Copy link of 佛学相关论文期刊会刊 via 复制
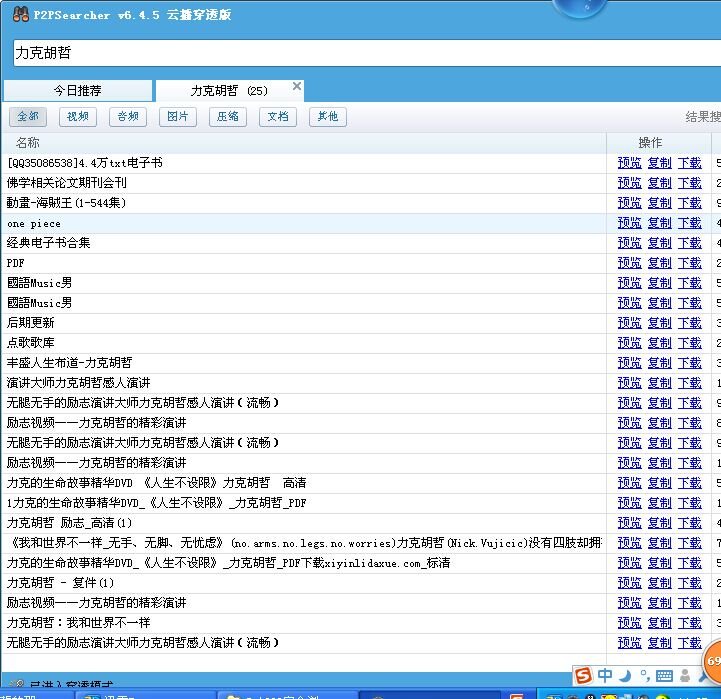Screen dimensions: 721x699 (659, 183)
